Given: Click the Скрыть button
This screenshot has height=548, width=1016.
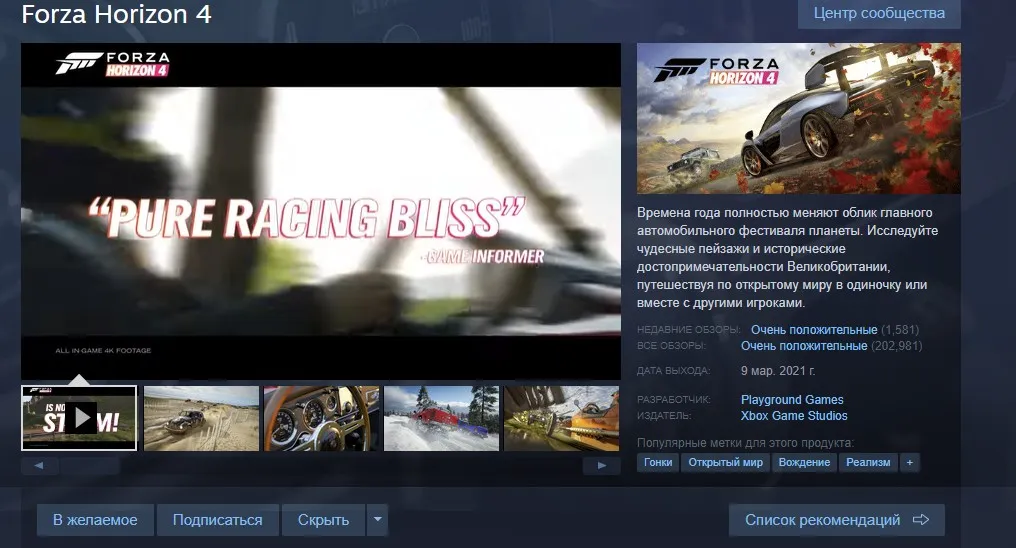Looking at the screenshot, I should tap(323, 520).
